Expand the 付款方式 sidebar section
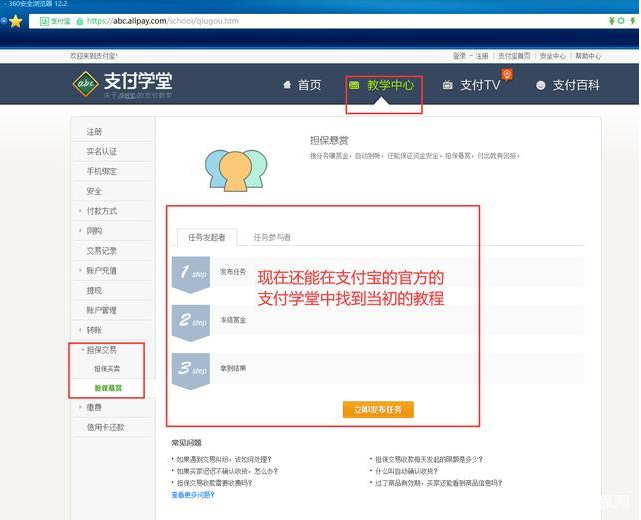This screenshot has height=520, width=641. coord(101,211)
